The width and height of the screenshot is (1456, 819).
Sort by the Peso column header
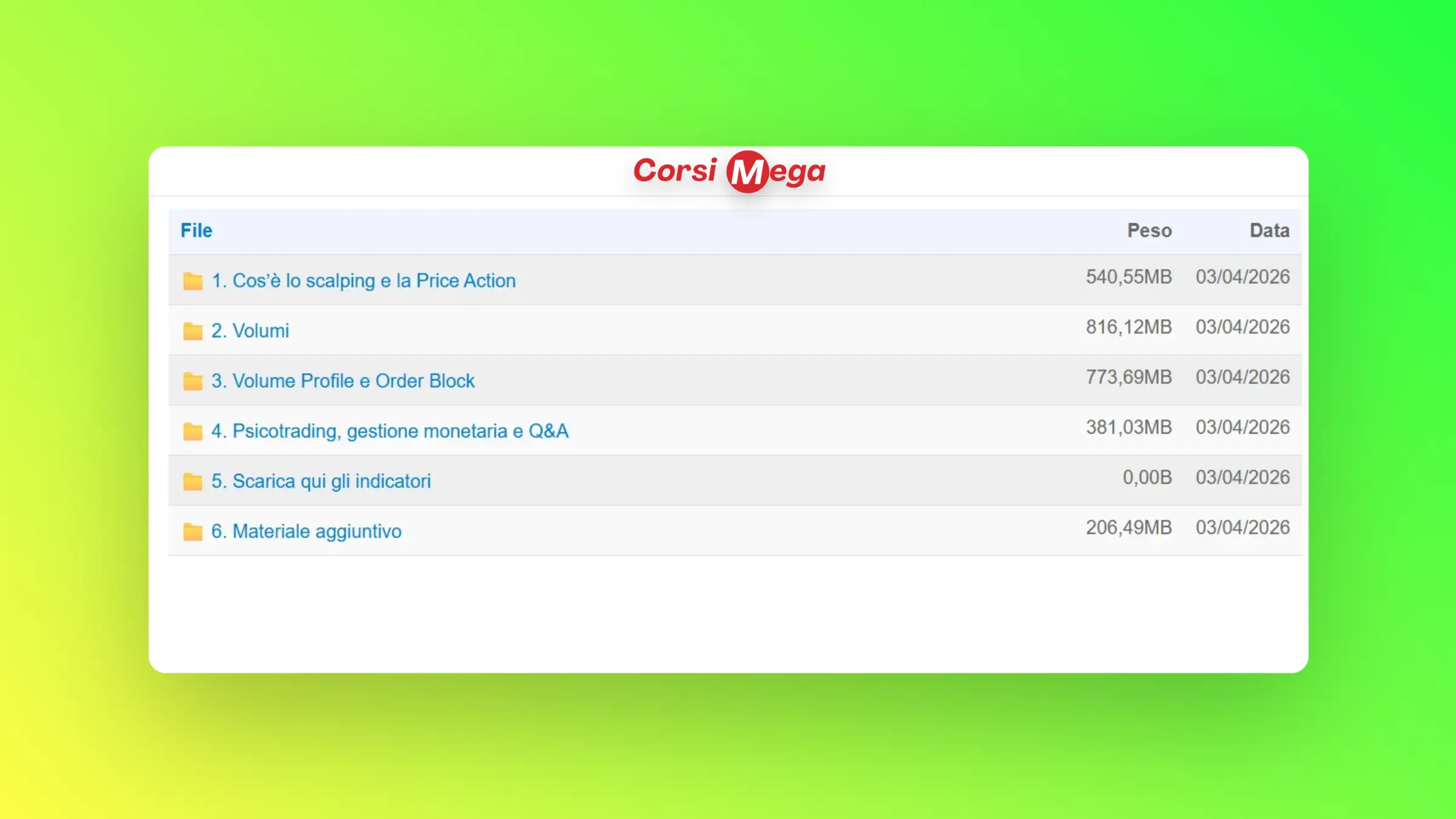click(1149, 231)
